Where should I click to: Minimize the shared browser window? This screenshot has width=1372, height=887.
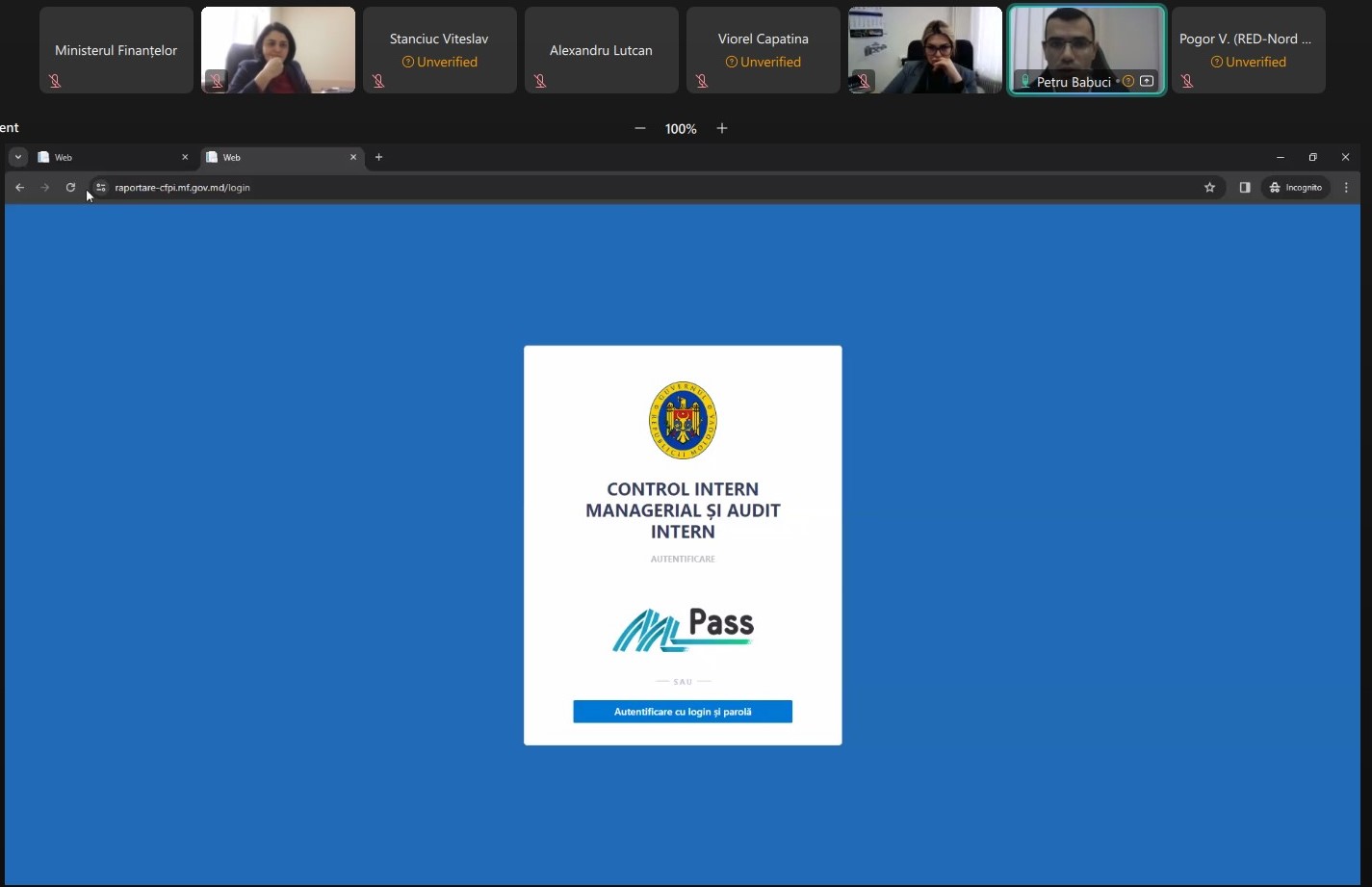tap(1280, 157)
